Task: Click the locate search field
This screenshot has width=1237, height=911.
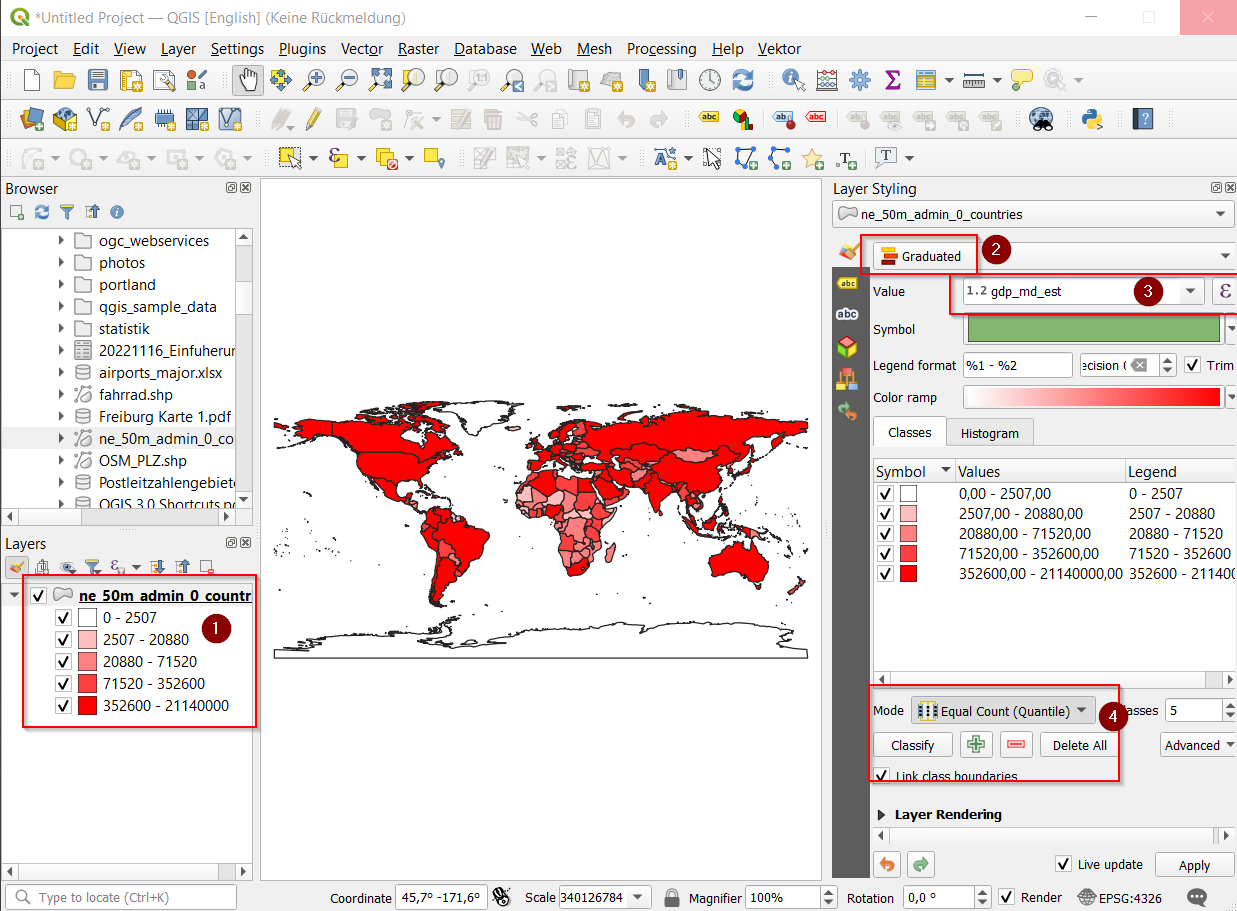Action: [120, 897]
